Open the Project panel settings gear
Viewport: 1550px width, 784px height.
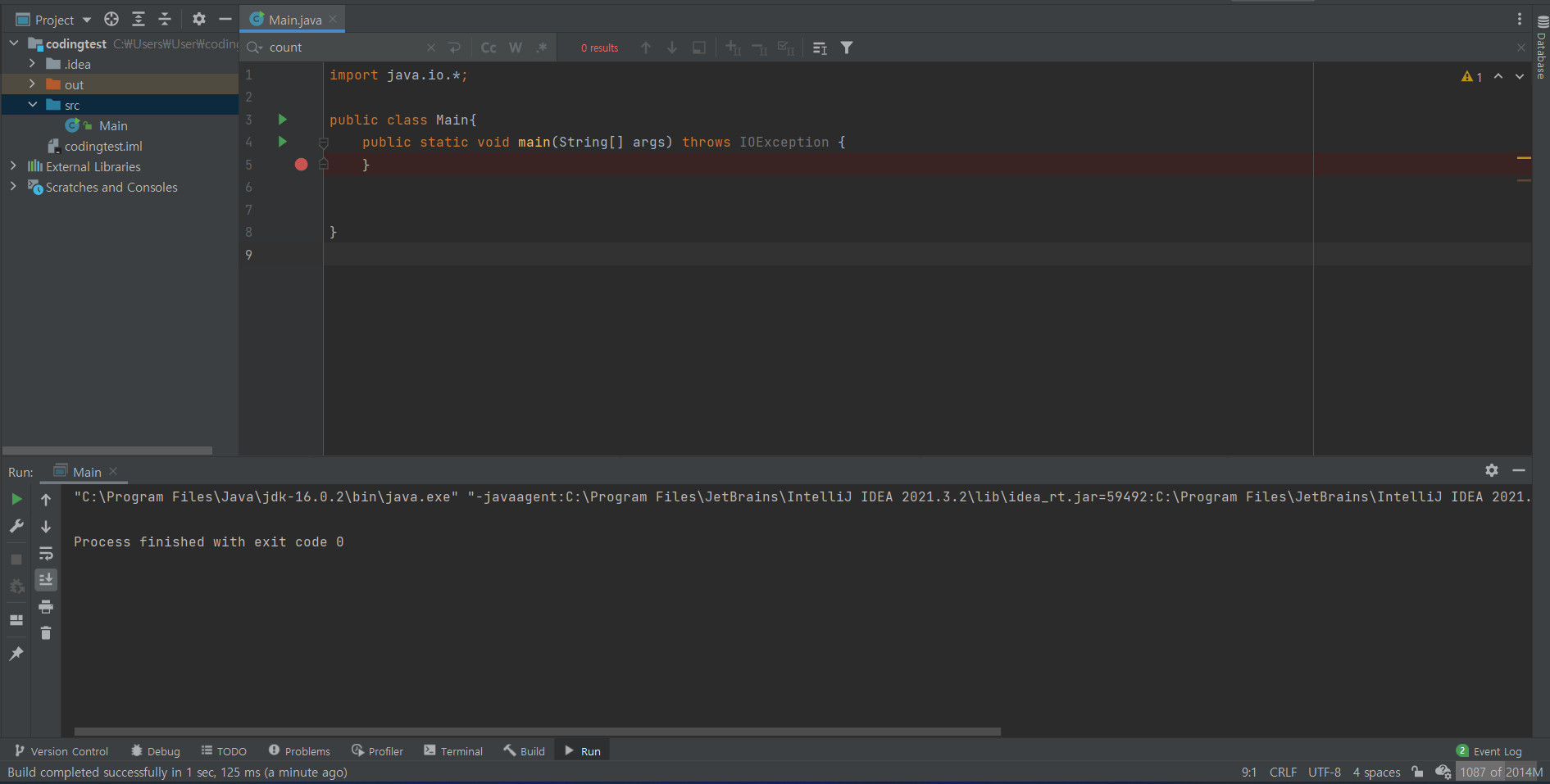(x=198, y=19)
